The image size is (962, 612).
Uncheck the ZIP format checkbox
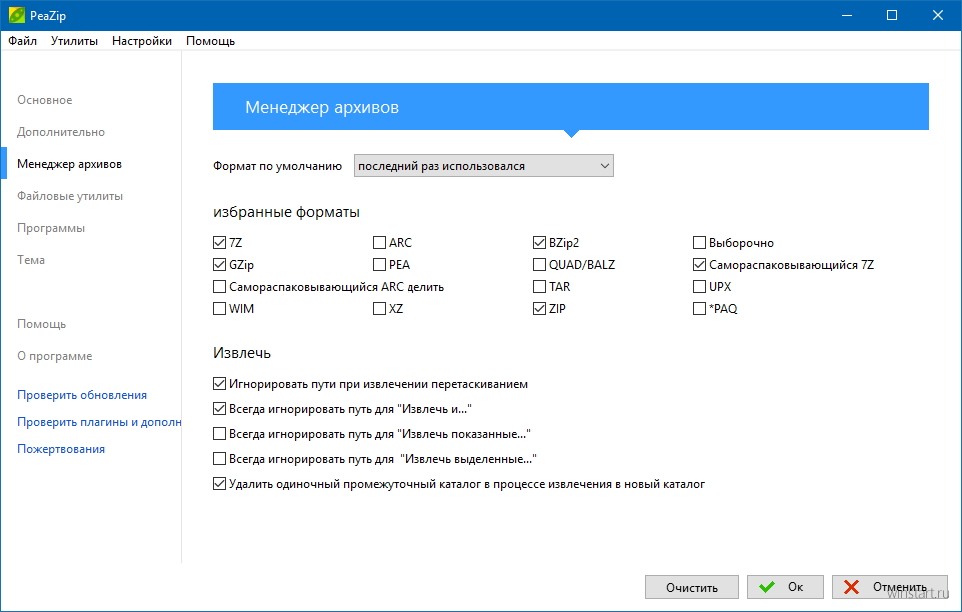tap(539, 308)
